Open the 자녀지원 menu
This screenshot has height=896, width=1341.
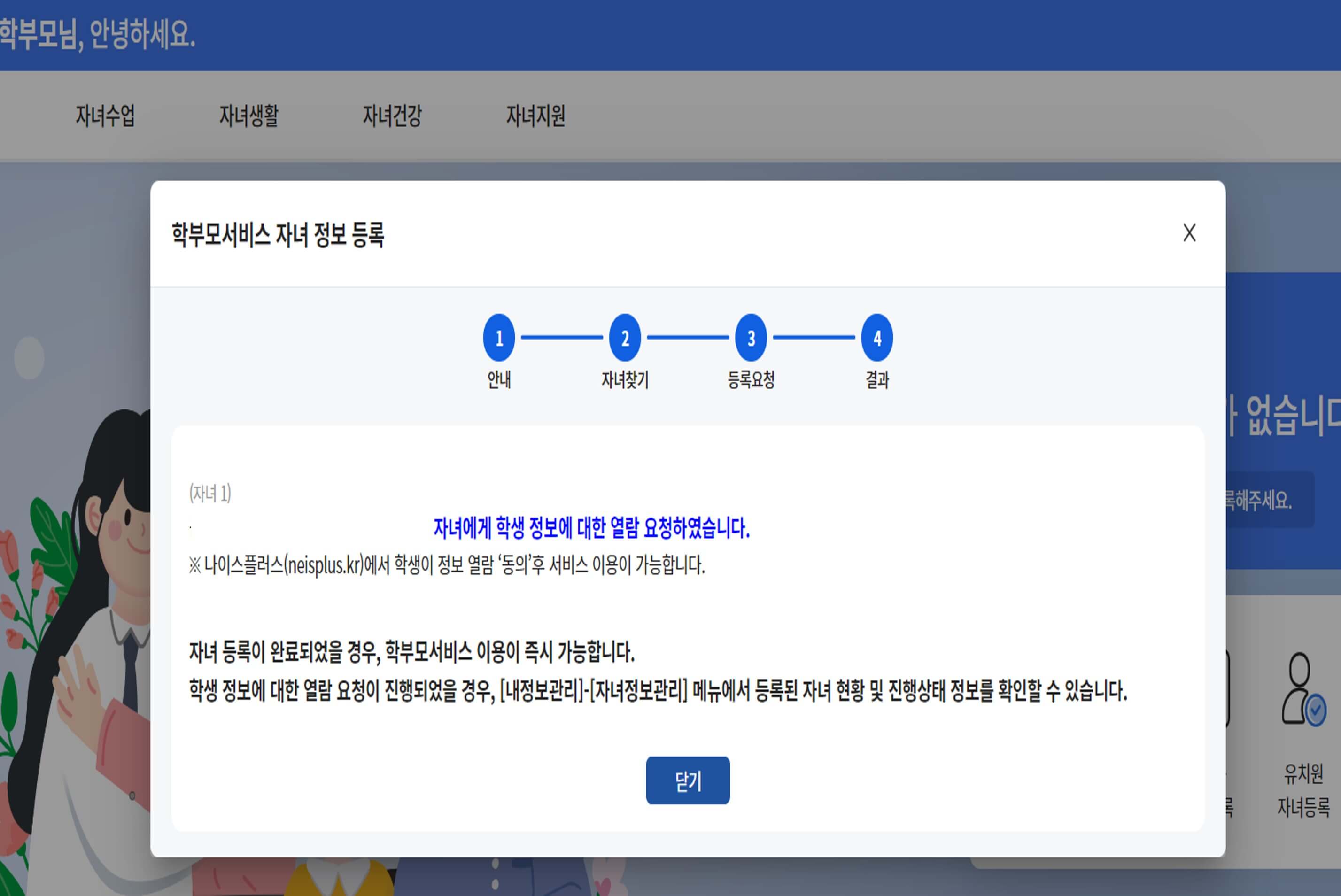point(535,116)
